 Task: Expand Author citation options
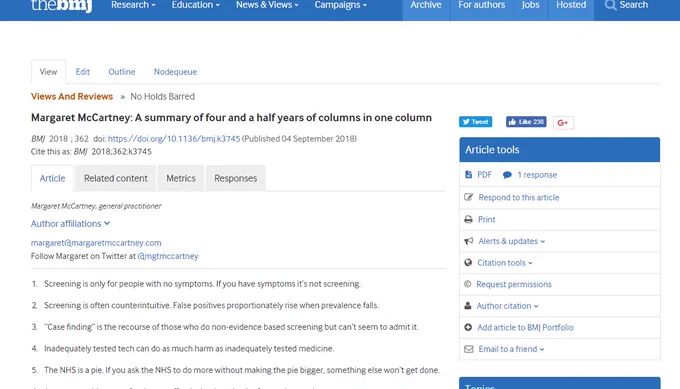point(507,306)
